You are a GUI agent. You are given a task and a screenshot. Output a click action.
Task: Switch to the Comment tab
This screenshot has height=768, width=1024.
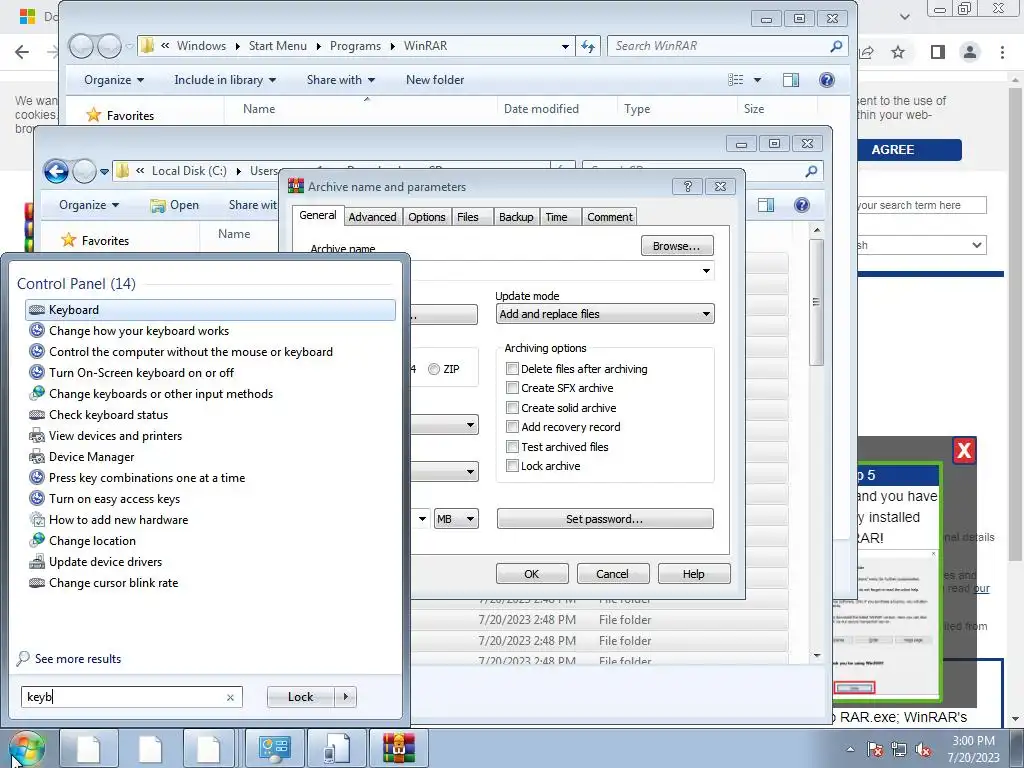point(609,217)
